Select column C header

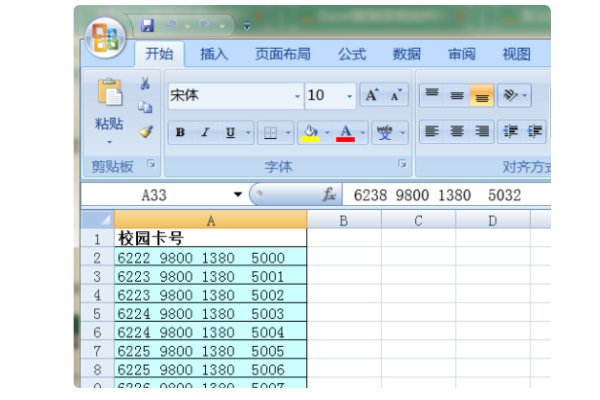[418, 220]
